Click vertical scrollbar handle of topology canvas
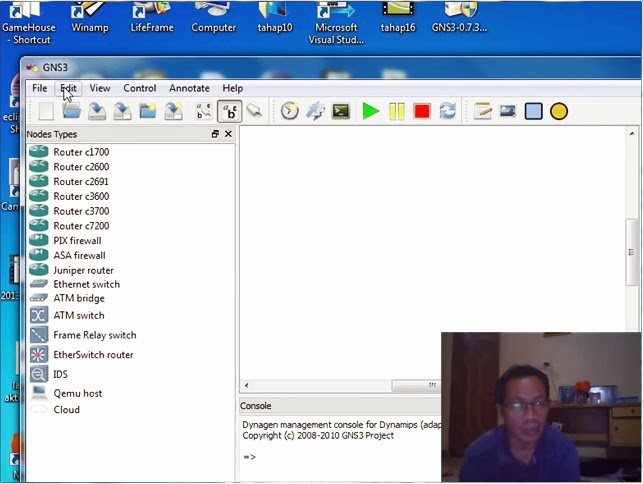This screenshot has height=484, width=643. click(631, 252)
